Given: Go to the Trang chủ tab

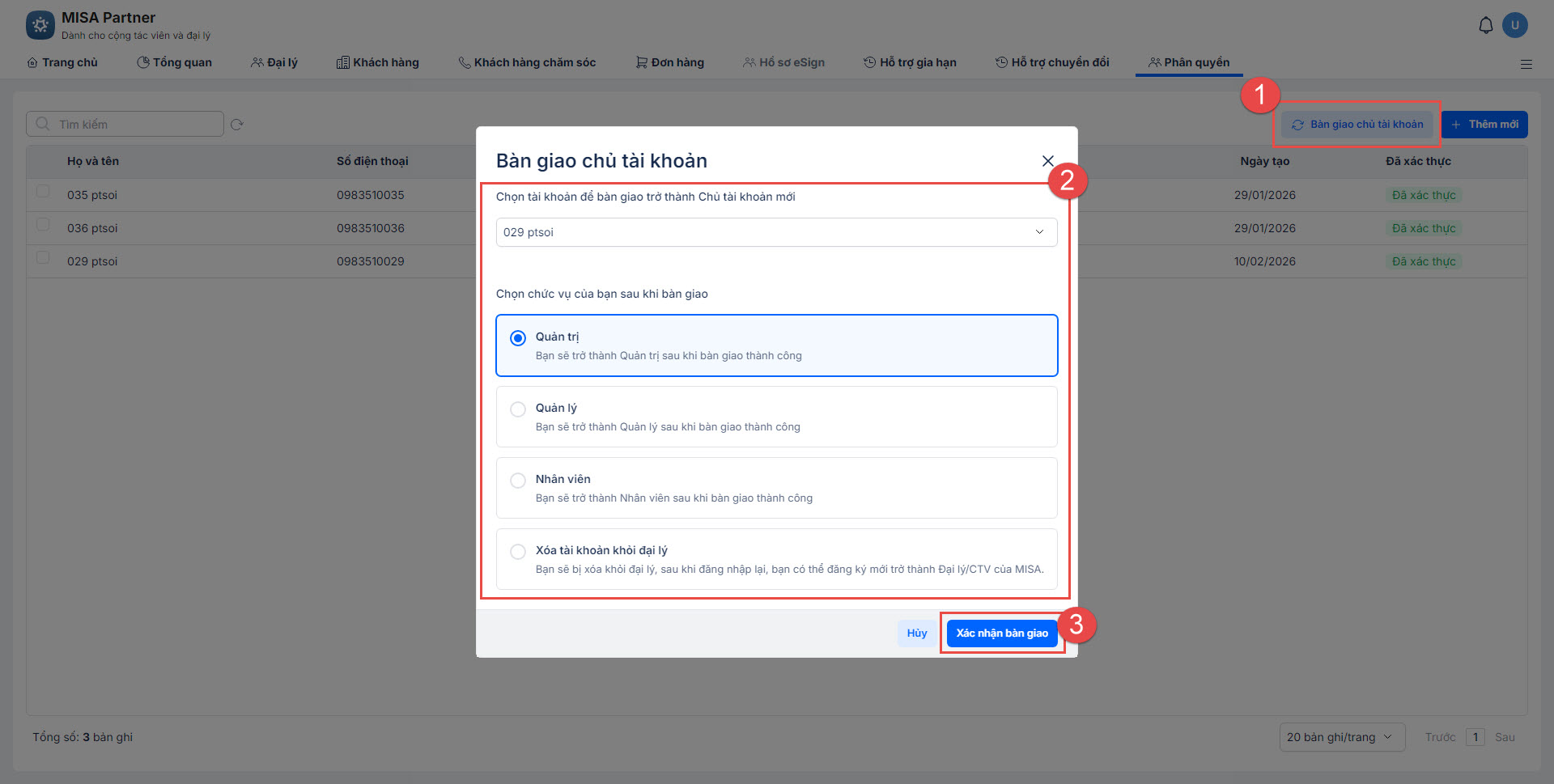Looking at the screenshot, I should [62, 62].
